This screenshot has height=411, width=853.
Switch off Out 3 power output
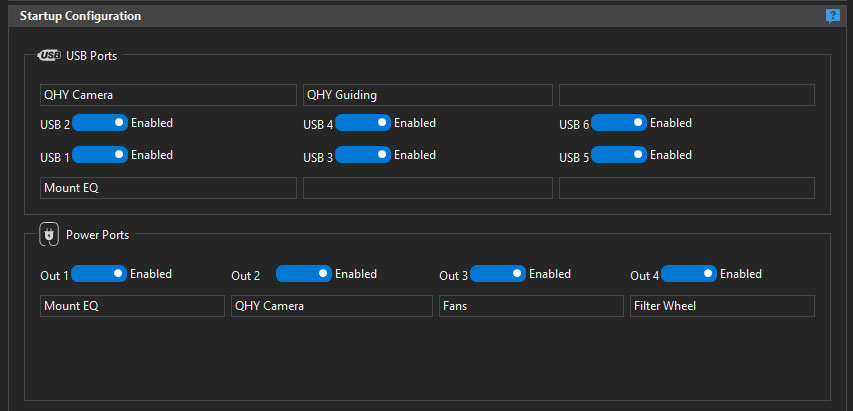tap(497, 274)
